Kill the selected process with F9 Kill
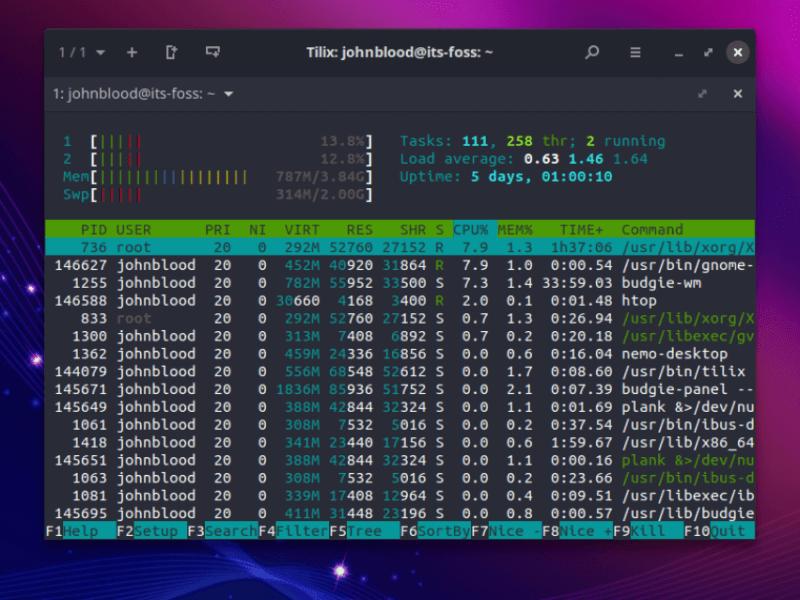This screenshot has height=600, width=800. point(637,531)
